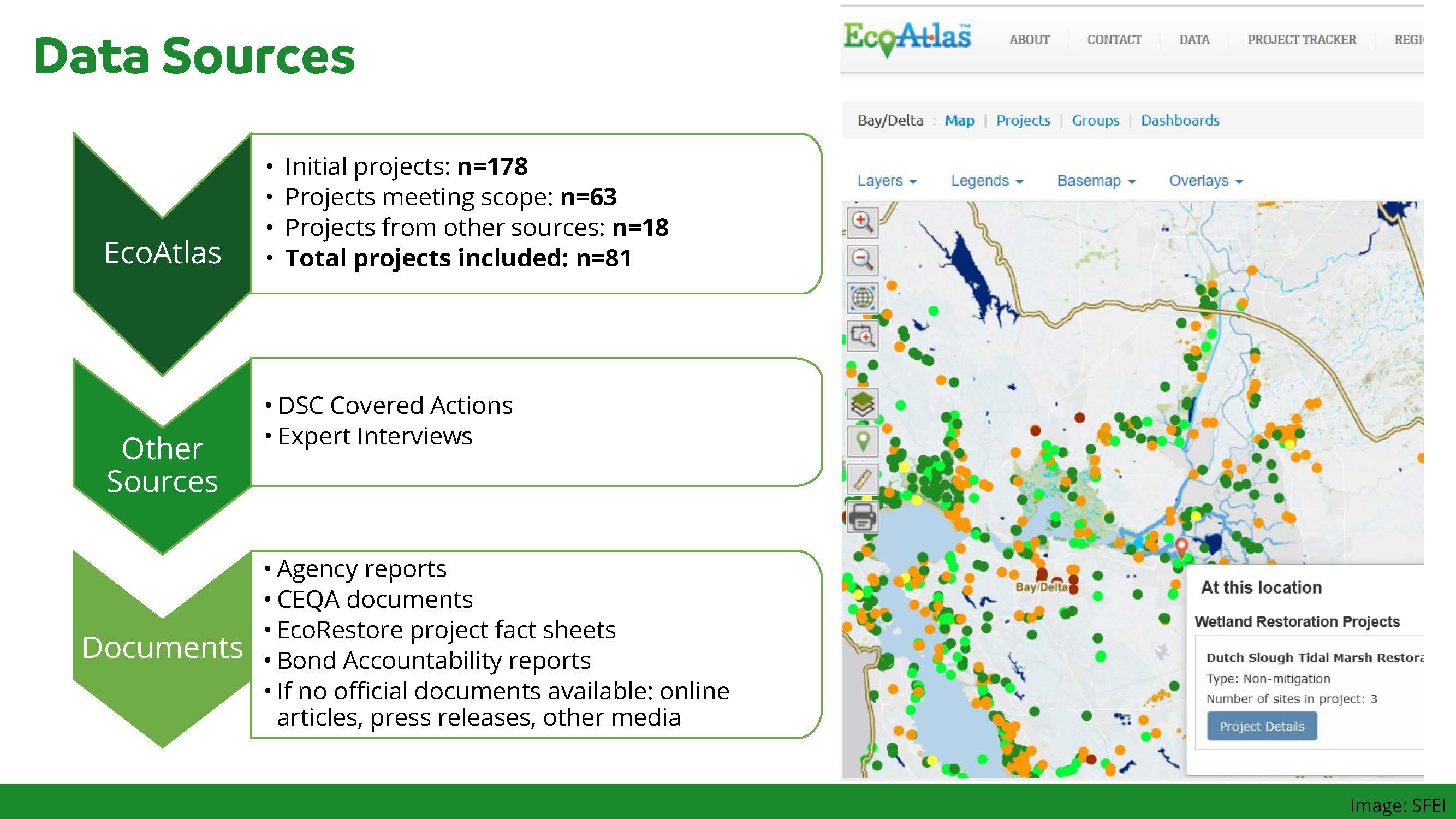This screenshot has width=1456, height=819.
Task: Switch to the Projects tab
Action: click(x=1023, y=120)
